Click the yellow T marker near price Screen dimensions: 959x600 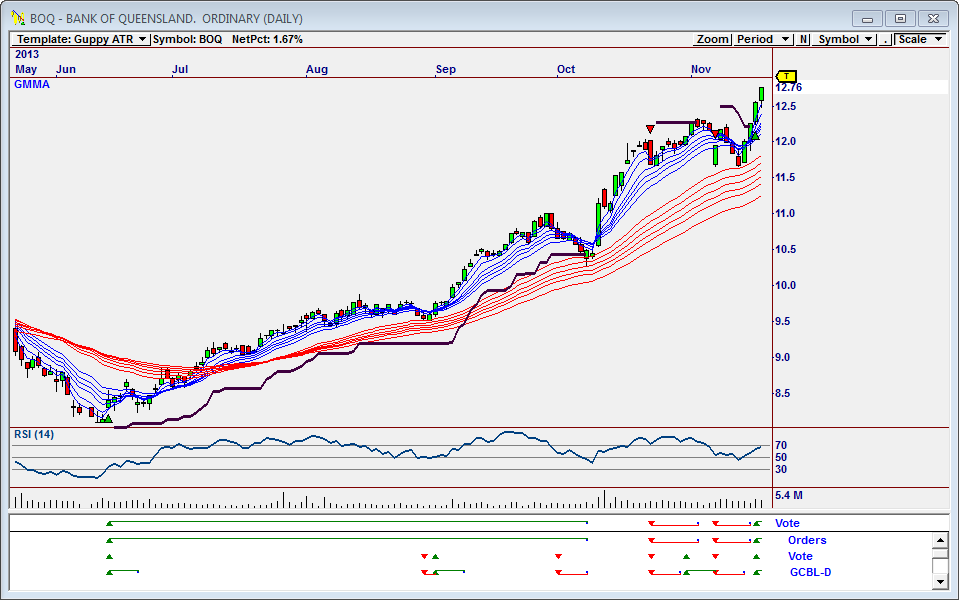pos(786,76)
